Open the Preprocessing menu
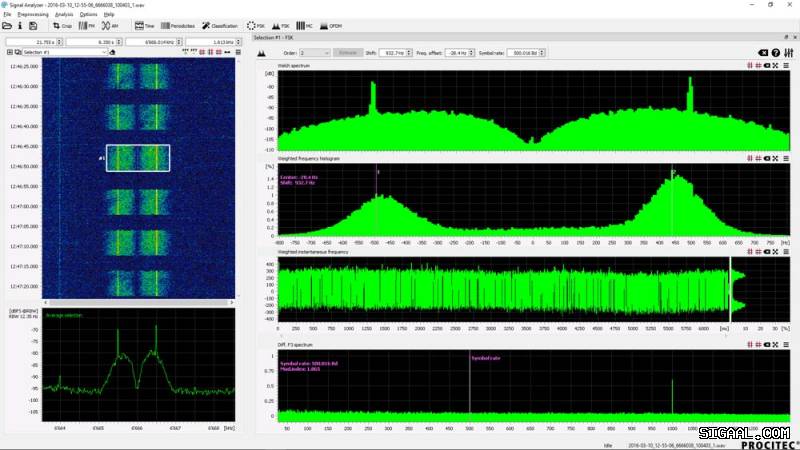This screenshot has width=800, height=450. [33, 14]
